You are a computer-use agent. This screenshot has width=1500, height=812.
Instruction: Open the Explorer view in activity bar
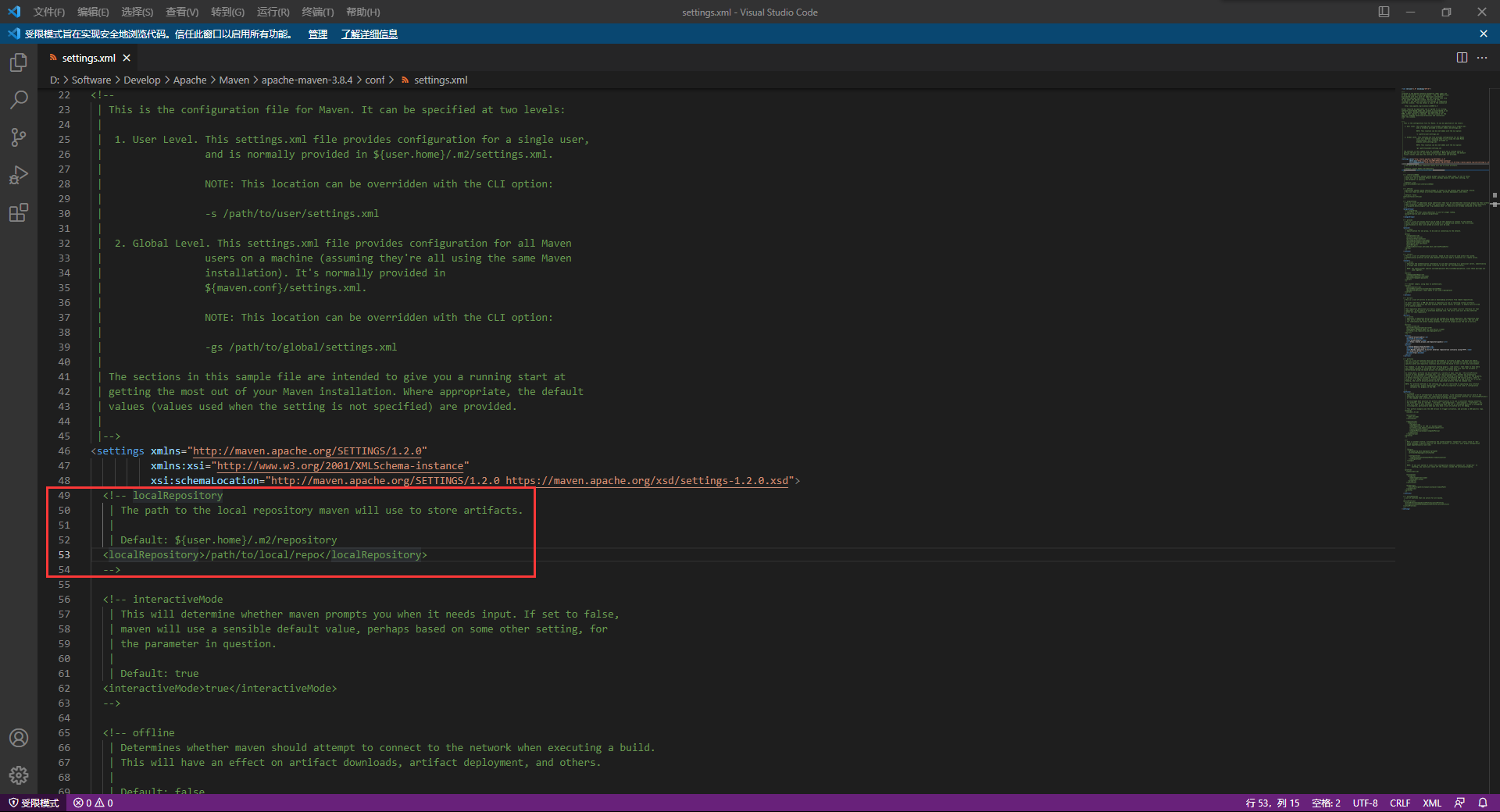19,62
